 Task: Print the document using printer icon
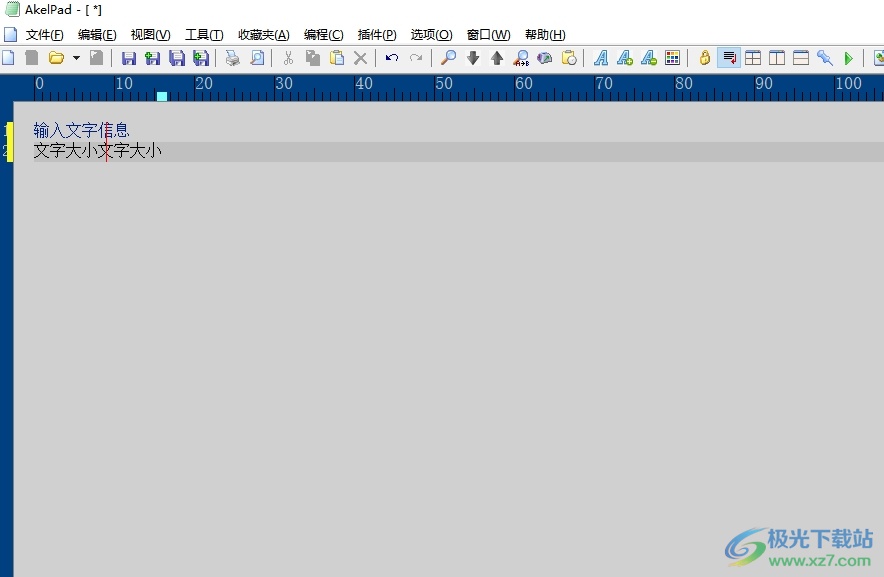tap(232, 58)
